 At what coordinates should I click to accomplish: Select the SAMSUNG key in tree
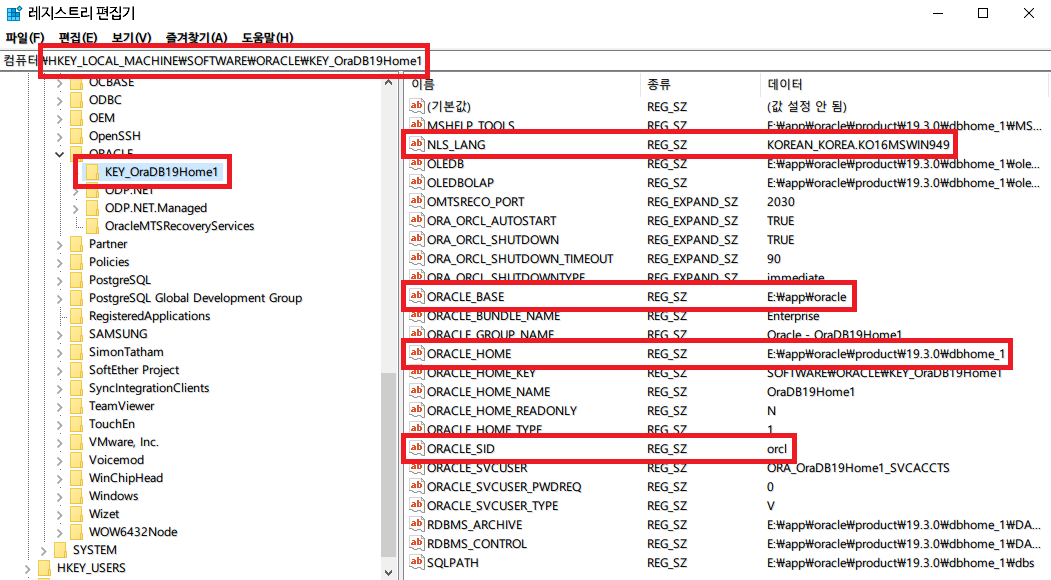coord(118,334)
